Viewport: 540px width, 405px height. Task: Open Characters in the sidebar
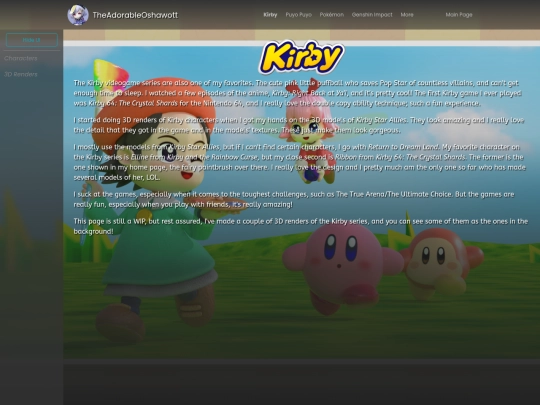point(21,59)
